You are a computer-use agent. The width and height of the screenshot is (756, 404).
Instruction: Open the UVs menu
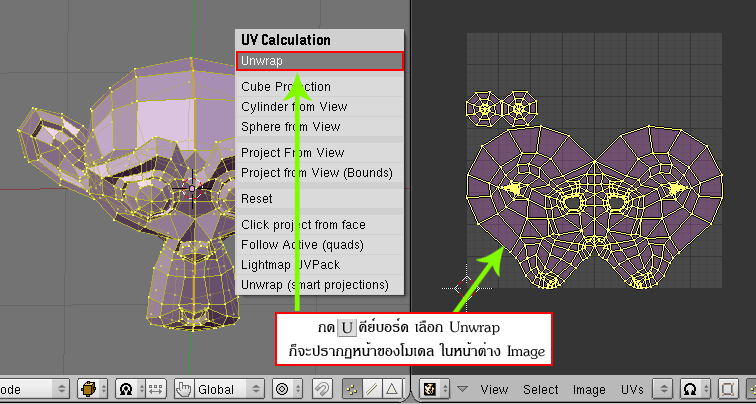[x=632, y=390]
